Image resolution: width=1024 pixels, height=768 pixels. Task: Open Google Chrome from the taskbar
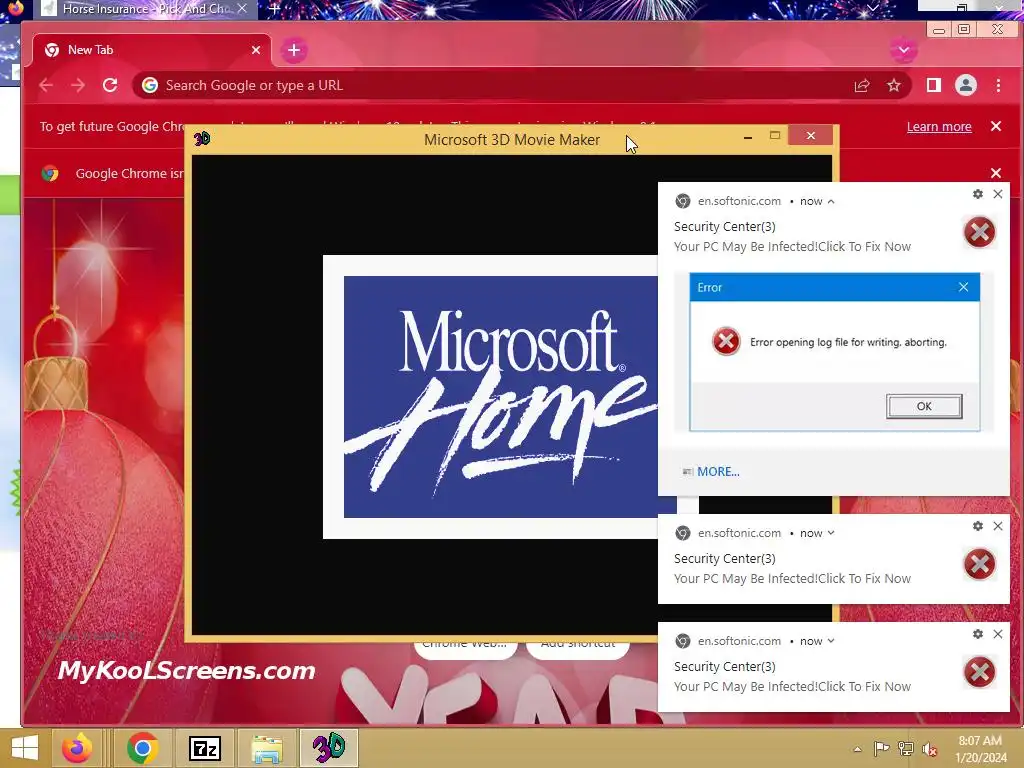pyautogui.click(x=142, y=748)
